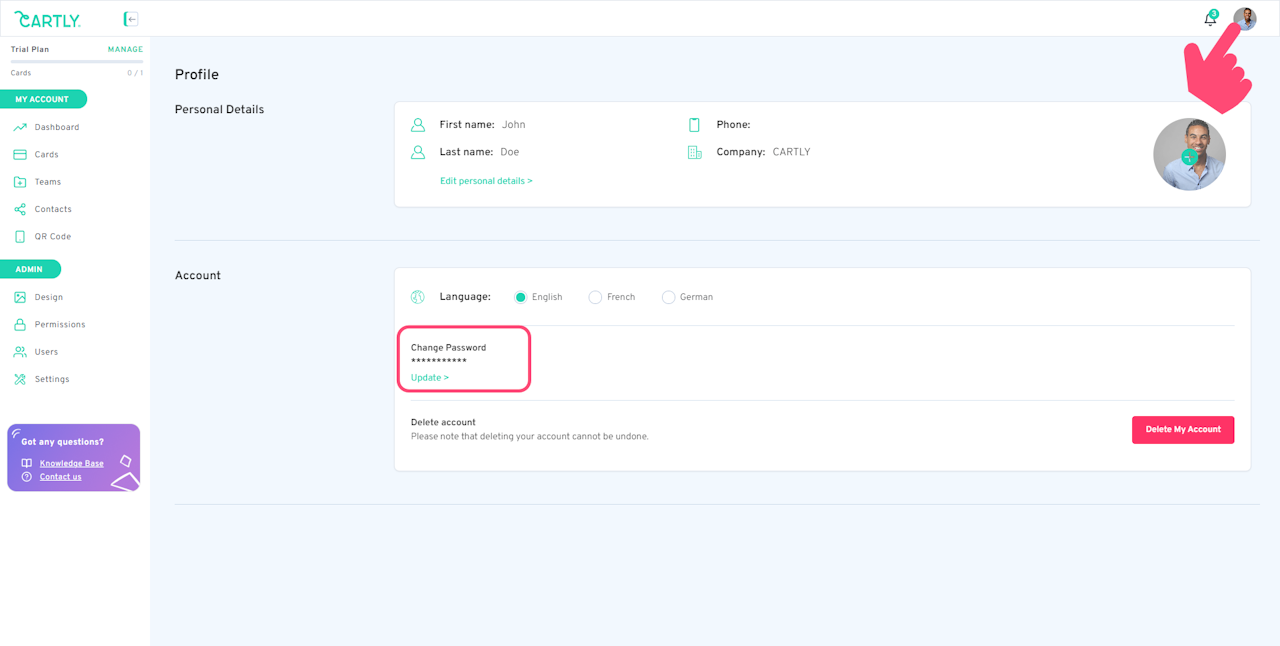Click the Cards icon in the sidebar
The width and height of the screenshot is (1280, 646).
tap(20, 155)
